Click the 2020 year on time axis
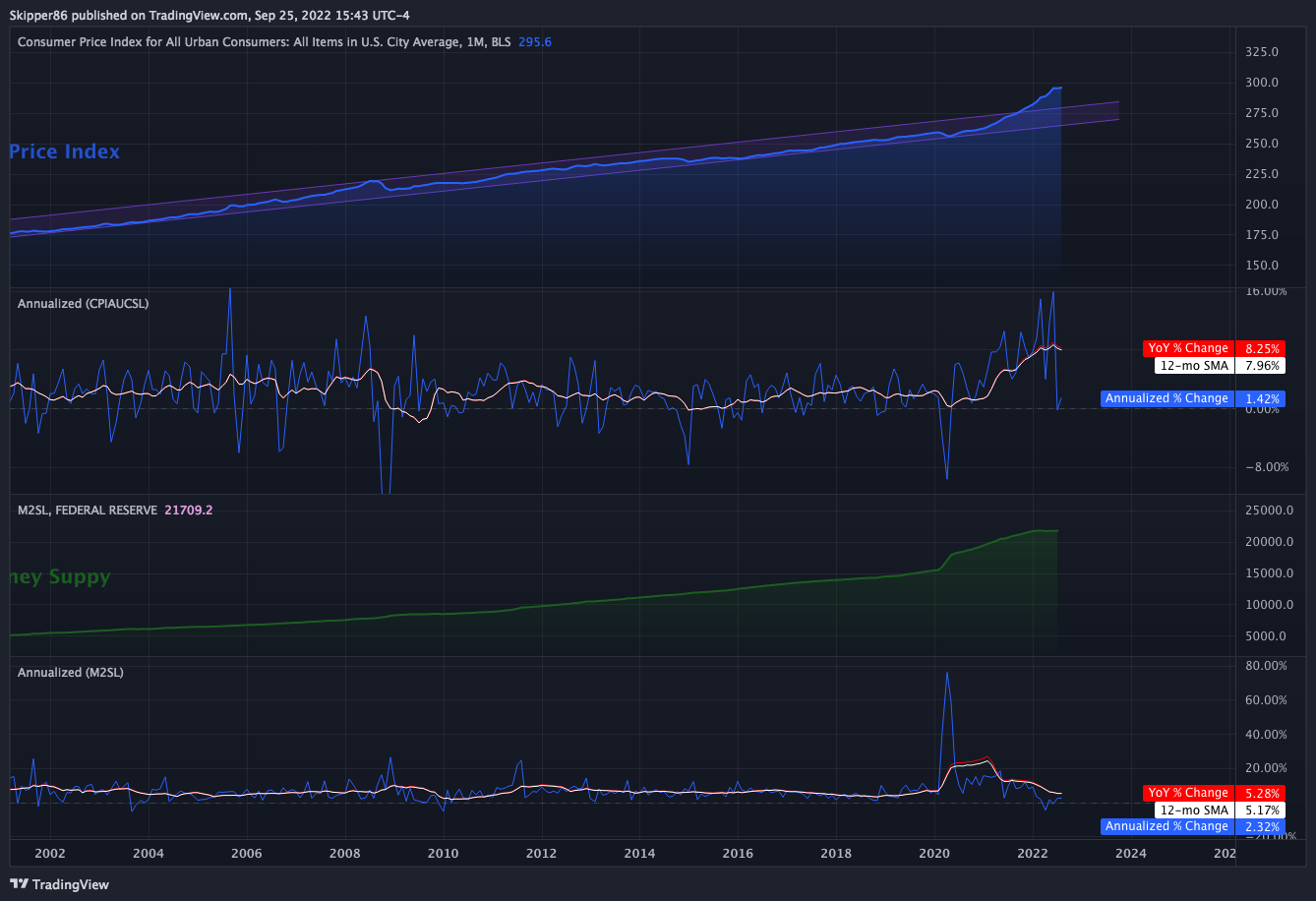The height and width of the screenshot is (901, 1316). tap(934, 853)
